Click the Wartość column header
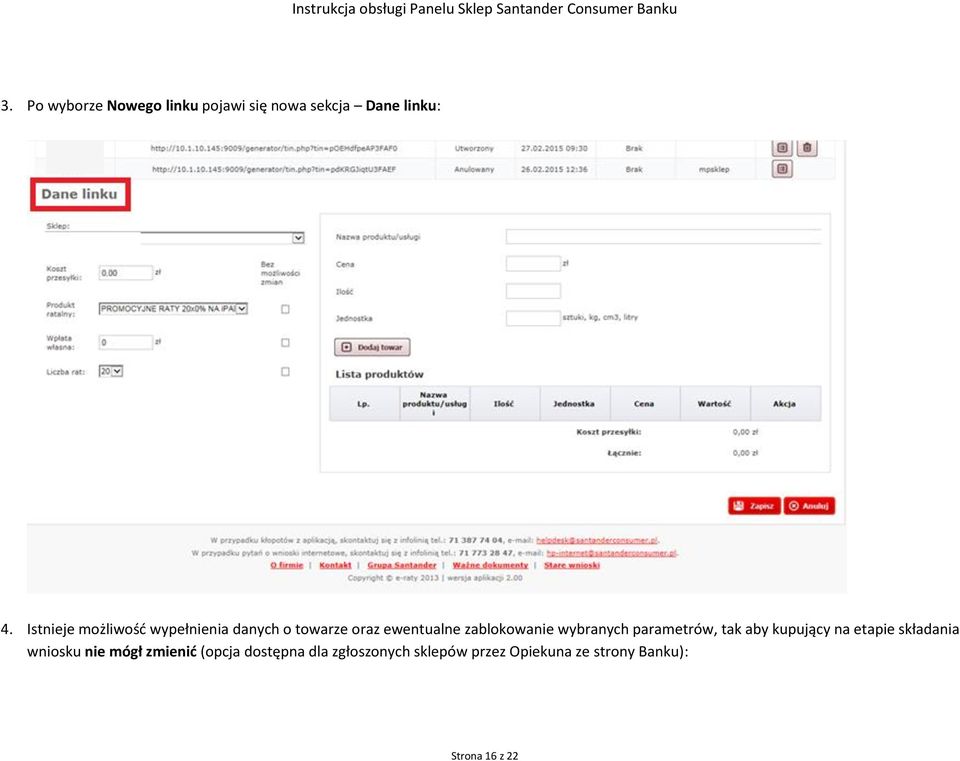The width and height of the screenshot is (960, 761). point(715,403)
